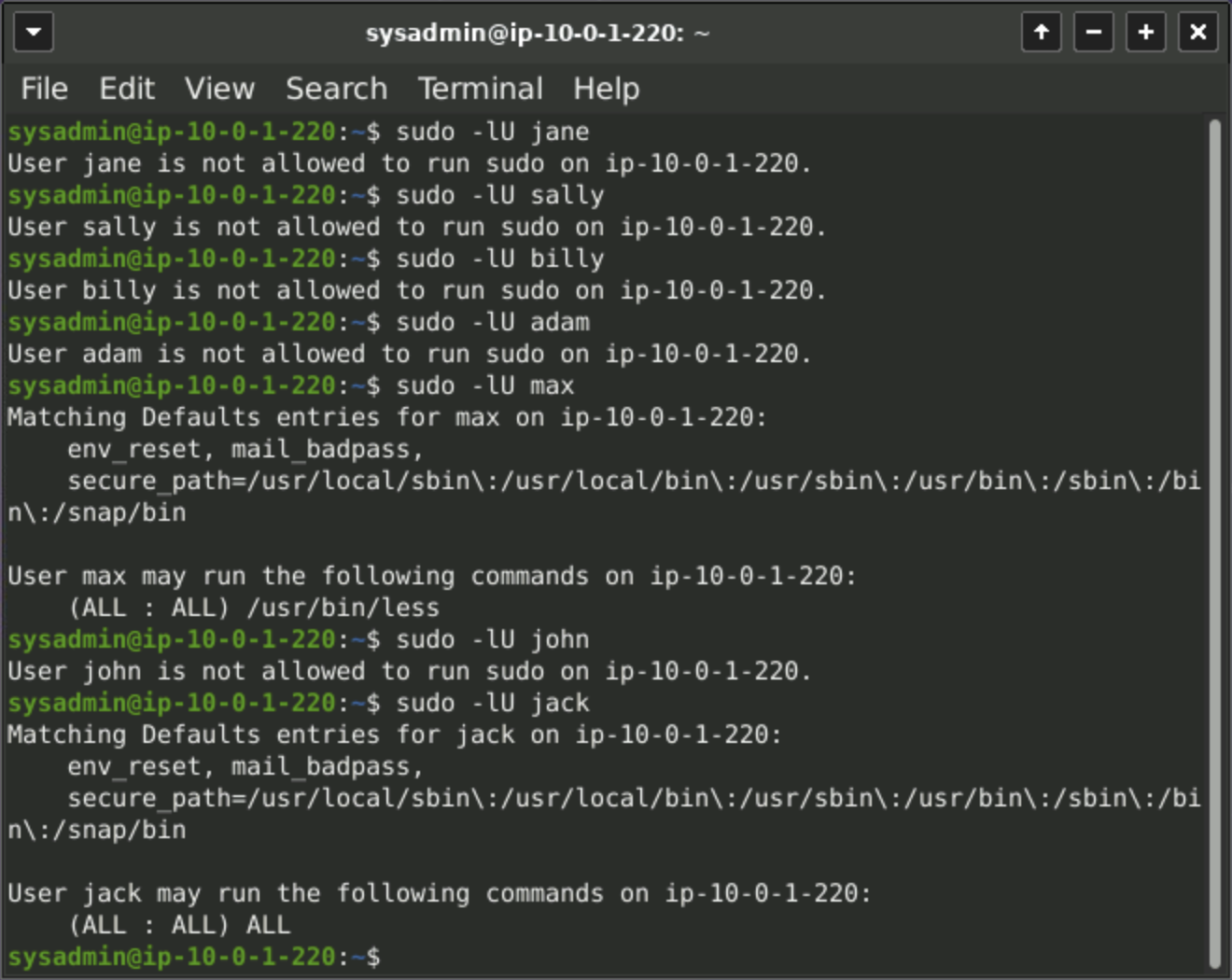Screen dimensions: 1232x980
Task: Maximize the terminal with the plus button
Action: pos(1146,33)
